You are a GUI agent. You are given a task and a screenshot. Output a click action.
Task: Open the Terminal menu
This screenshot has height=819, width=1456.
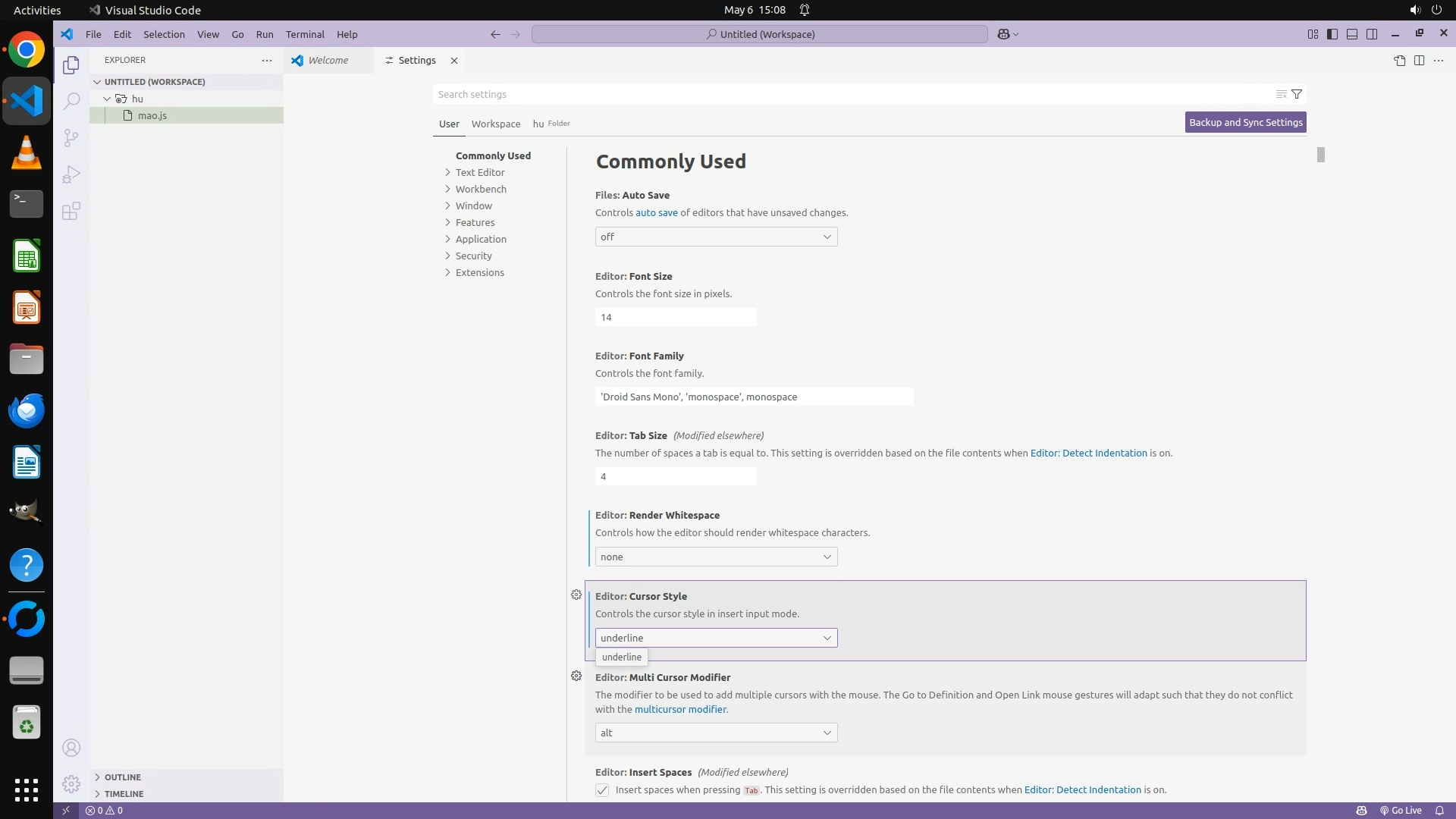pyautogui.click(x=305, y=34)
